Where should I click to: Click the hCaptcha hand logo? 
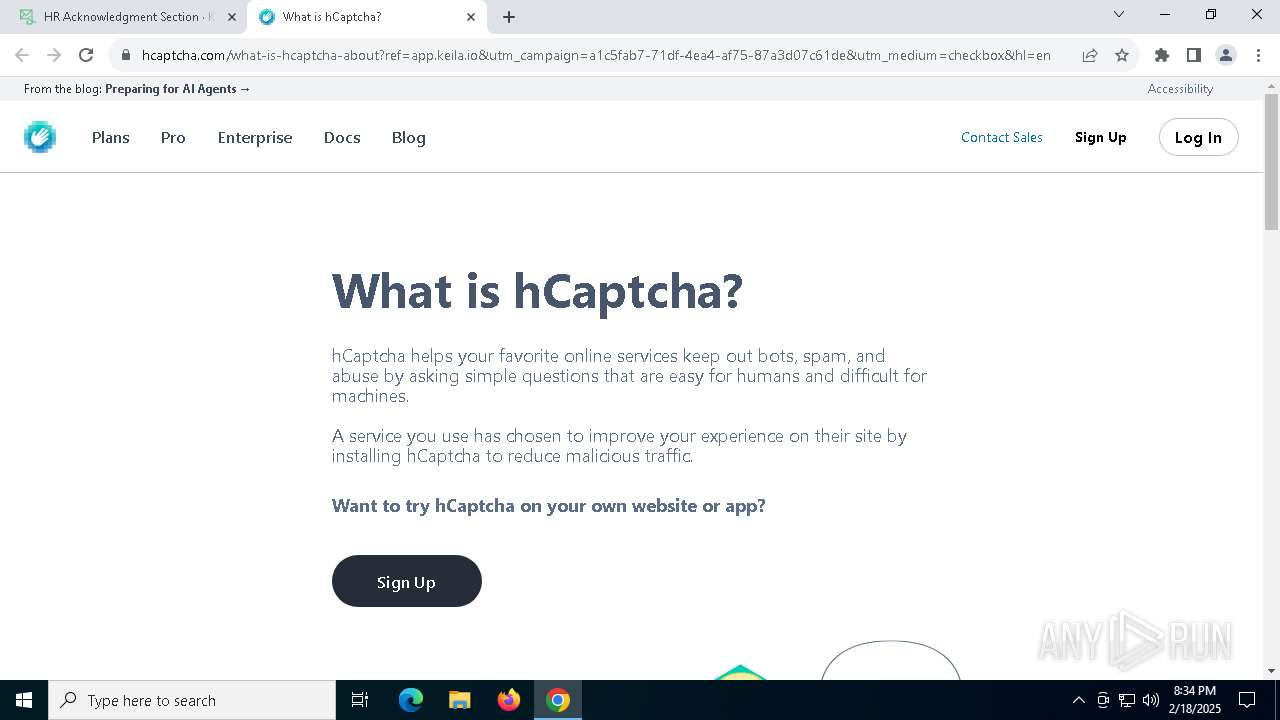40,137
